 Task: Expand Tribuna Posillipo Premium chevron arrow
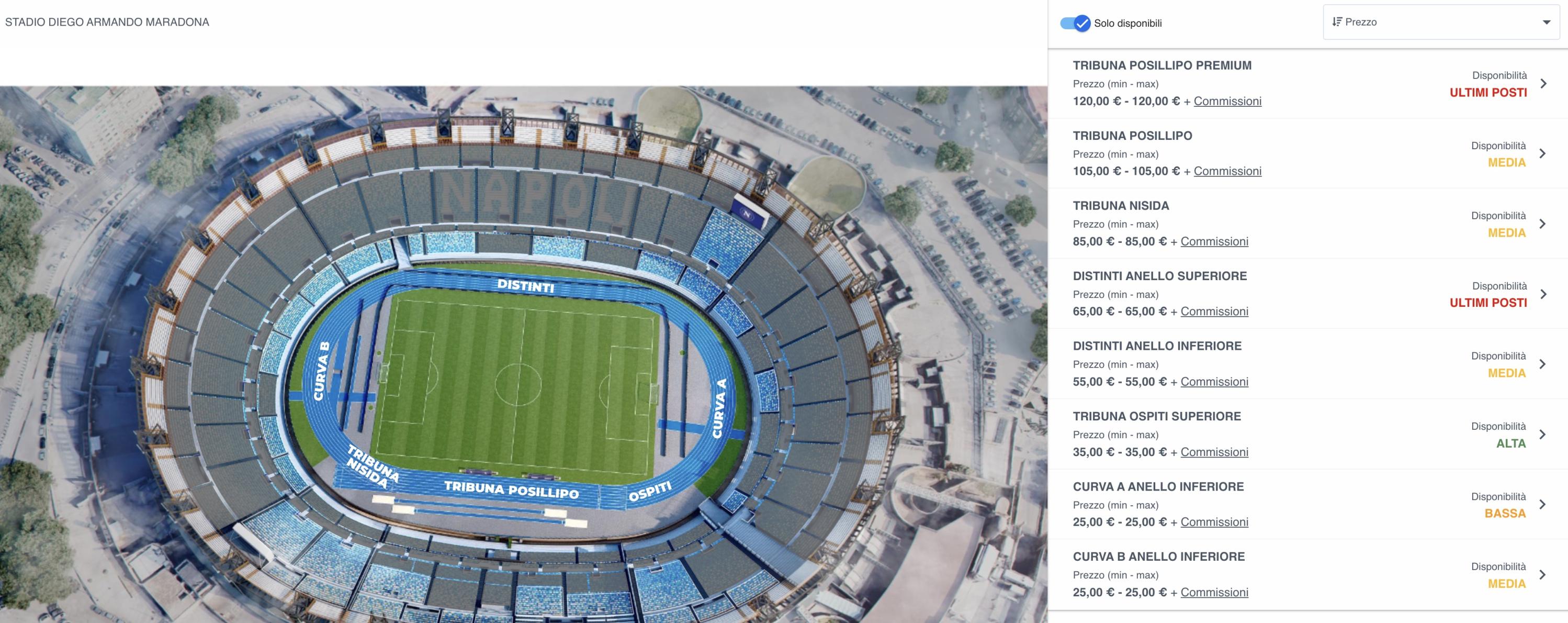tap(1543, 84)
